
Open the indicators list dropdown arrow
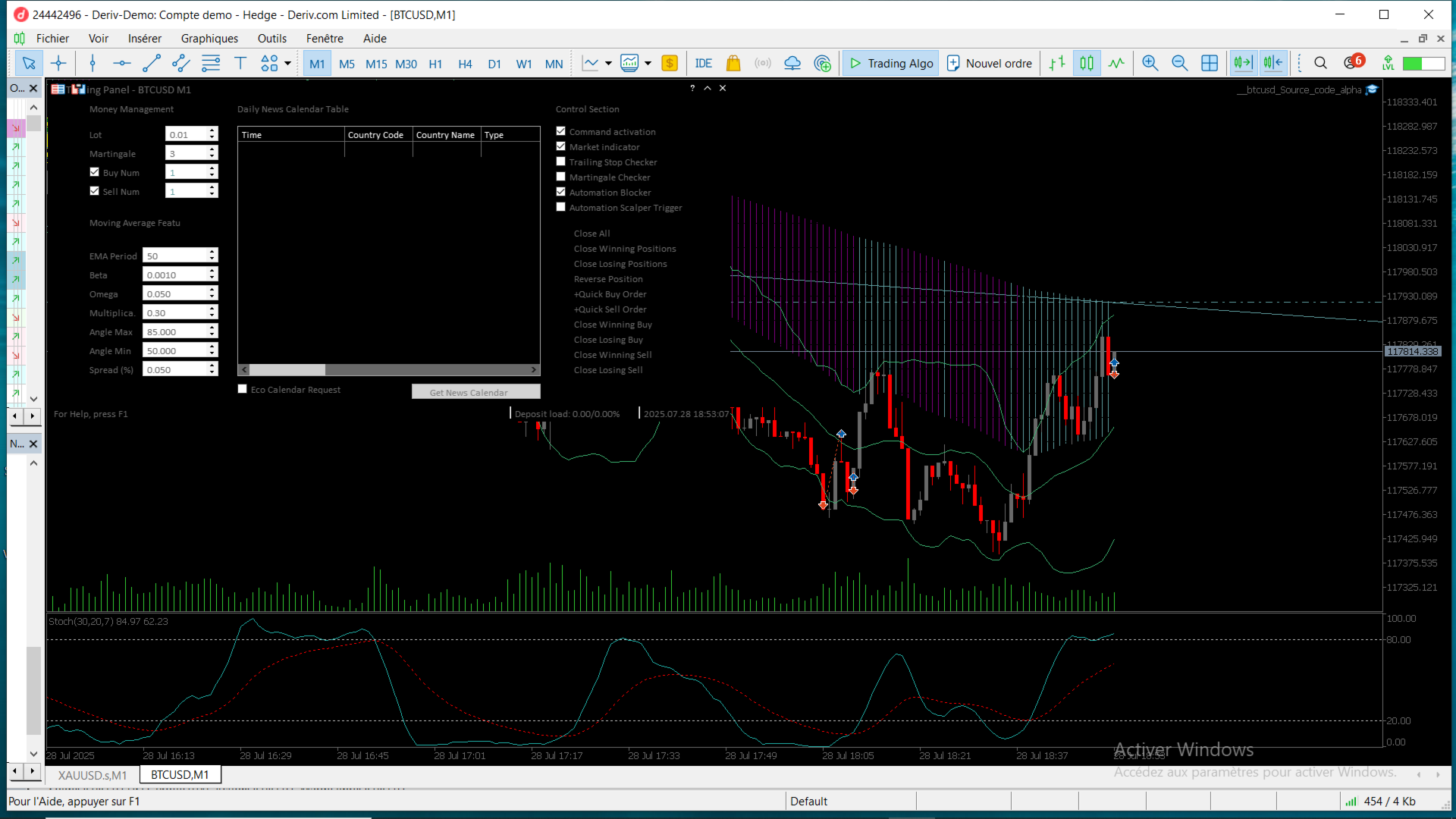[x=648, y=64]
